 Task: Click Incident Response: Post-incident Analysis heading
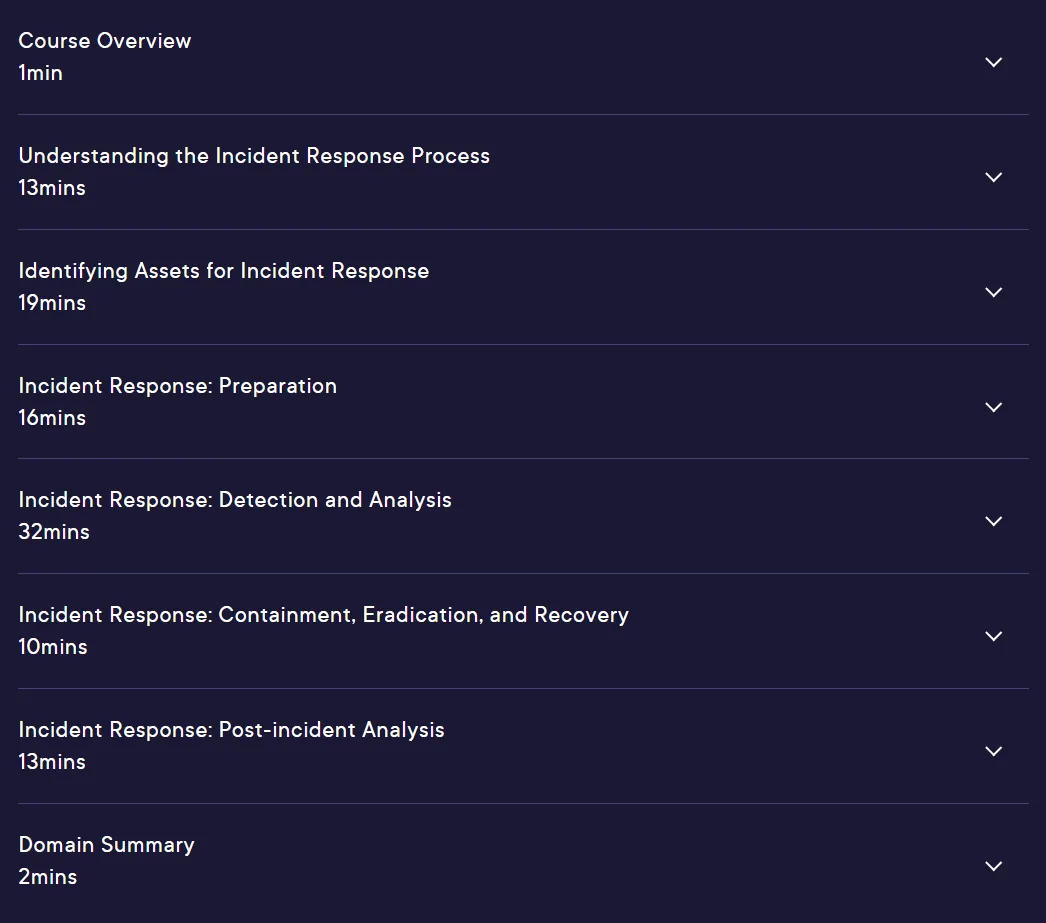[x=231, y=730]
